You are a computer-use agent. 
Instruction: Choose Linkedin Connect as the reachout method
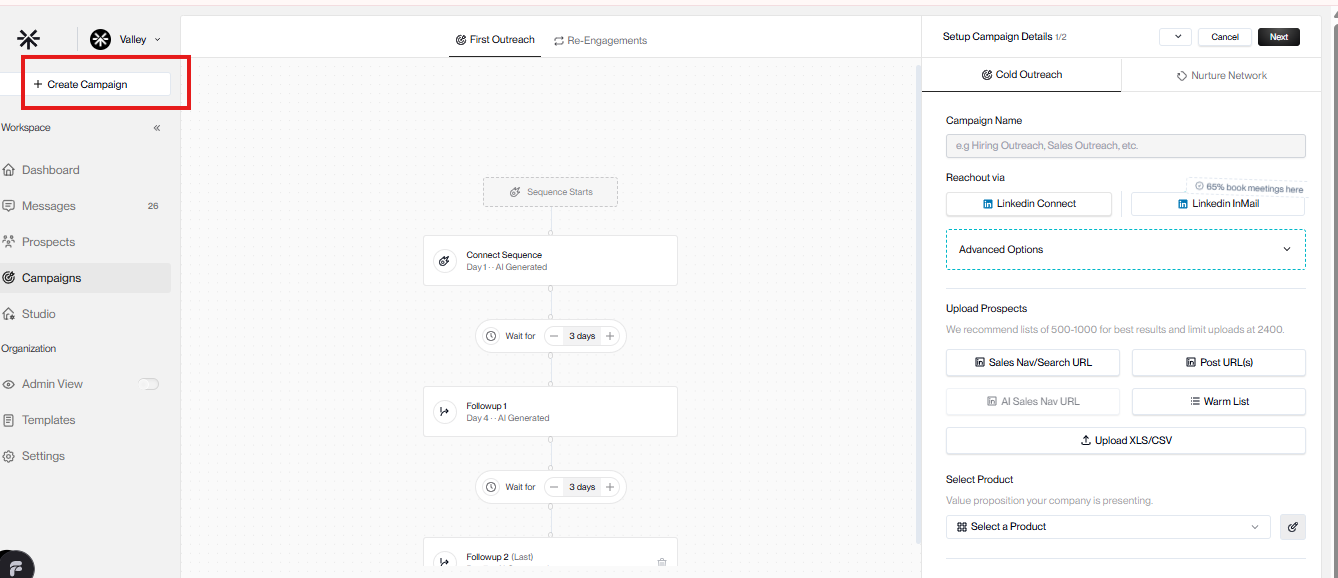pos(1029,204)
